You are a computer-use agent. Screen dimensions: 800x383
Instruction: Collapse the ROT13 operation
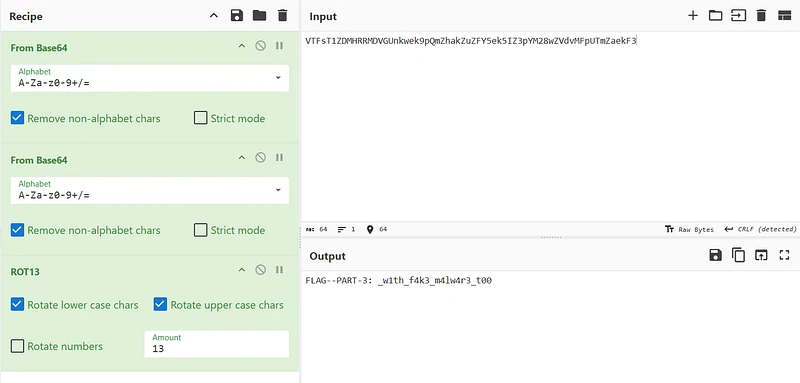pyautogui.click(x=242, y=270)
